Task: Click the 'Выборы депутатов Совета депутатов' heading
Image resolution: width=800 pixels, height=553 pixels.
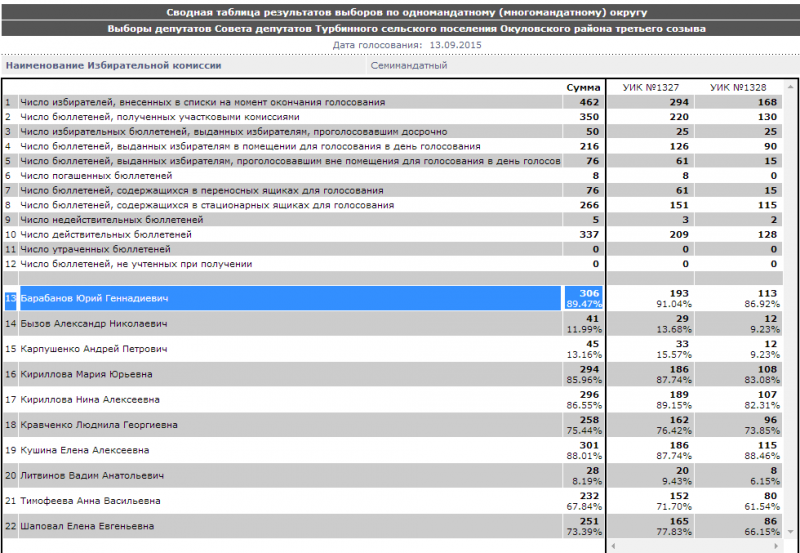Action: [400, 29]
